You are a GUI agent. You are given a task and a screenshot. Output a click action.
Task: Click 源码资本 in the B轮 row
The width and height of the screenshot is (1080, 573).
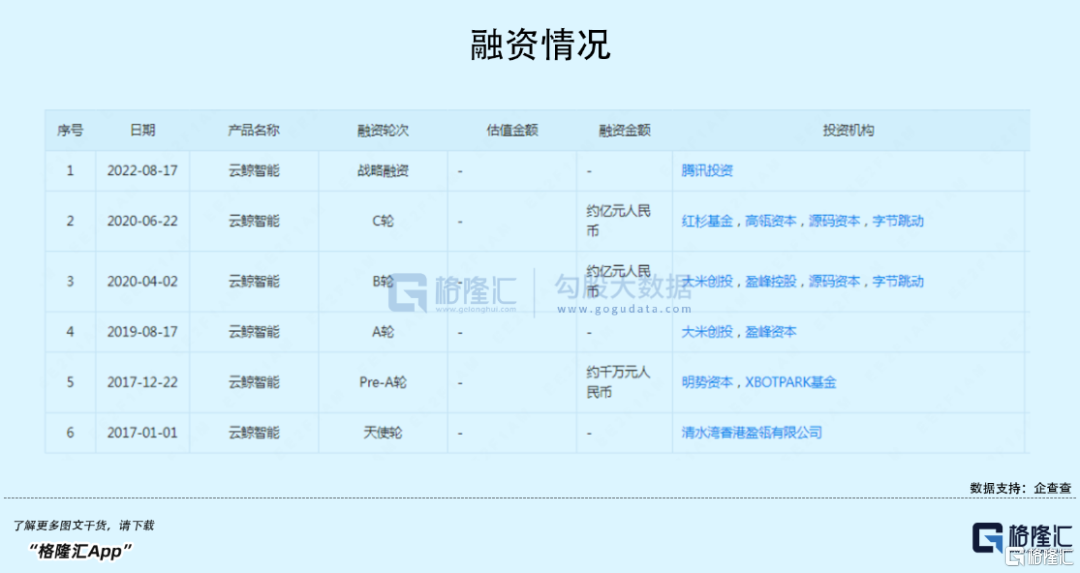[x=834, y=282]
